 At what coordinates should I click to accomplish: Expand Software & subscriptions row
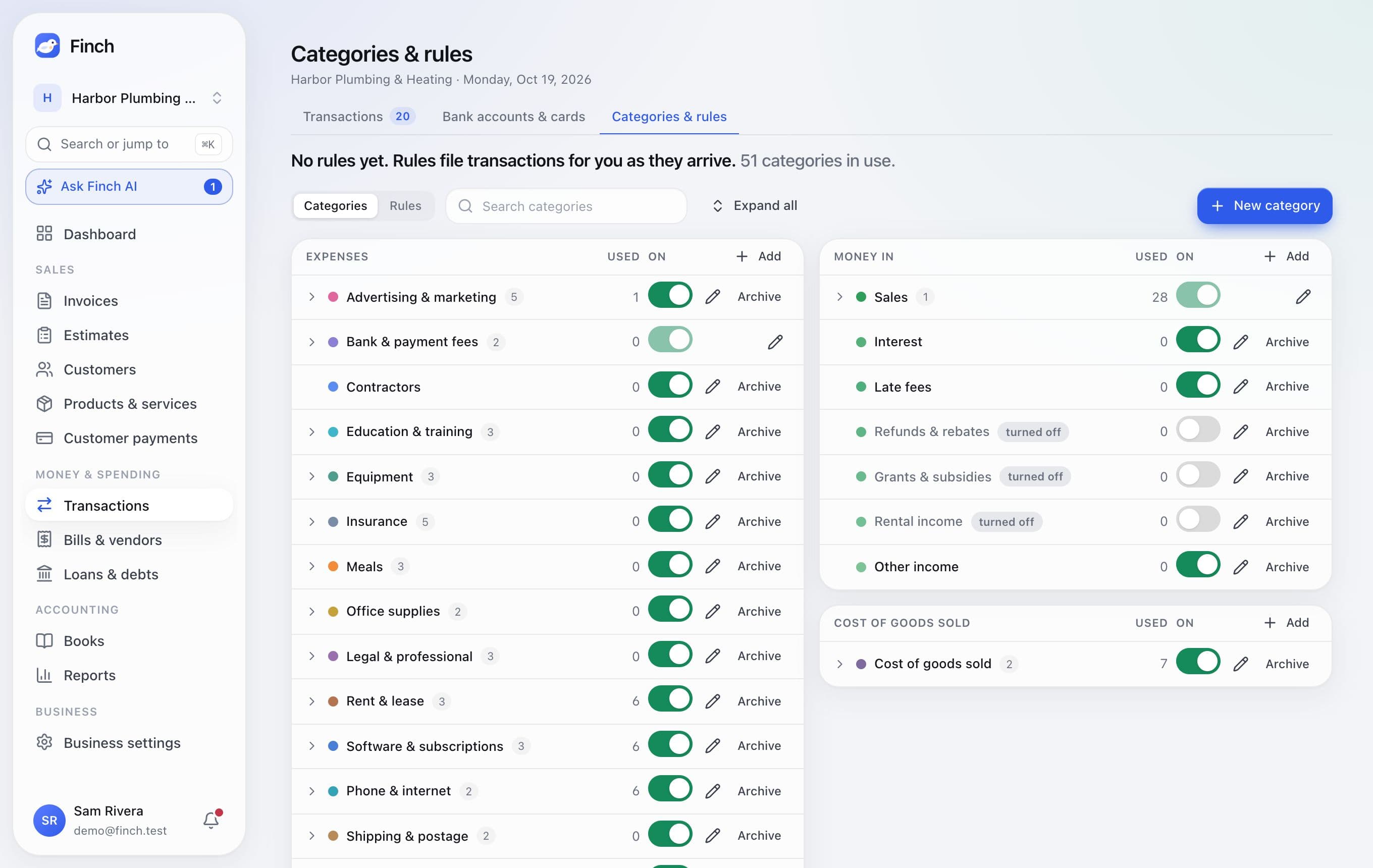point(311,745)
